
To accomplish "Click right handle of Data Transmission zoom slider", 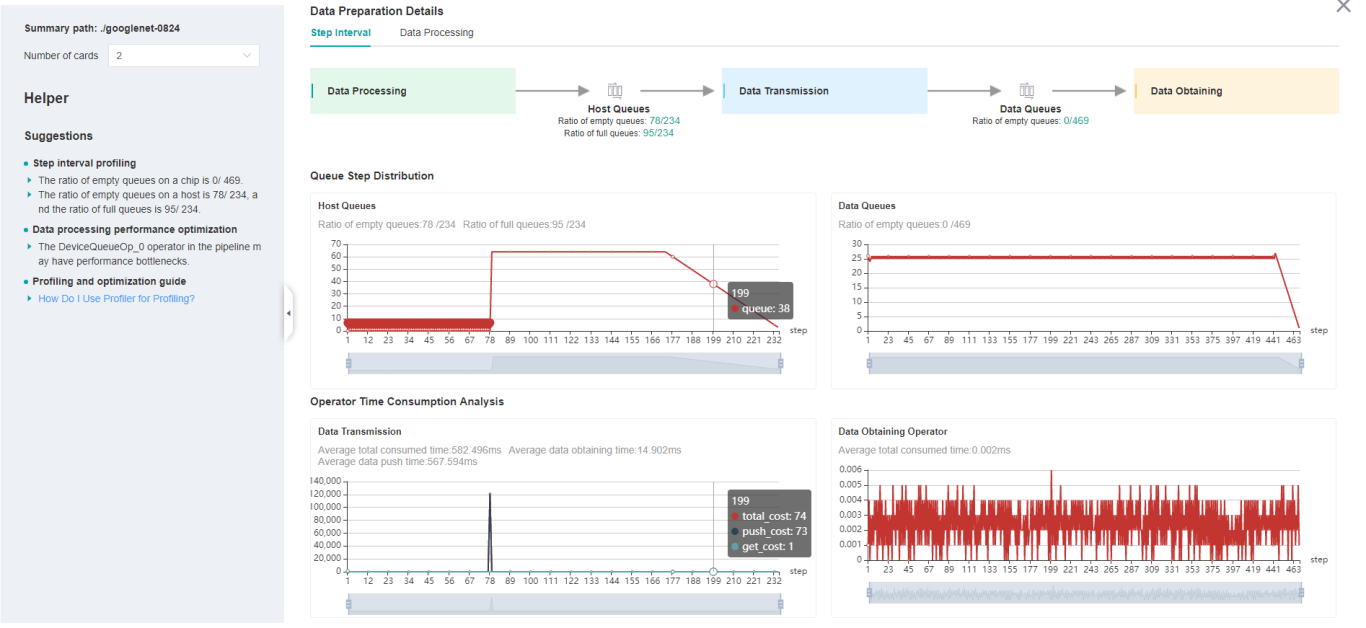I will 781,604.
